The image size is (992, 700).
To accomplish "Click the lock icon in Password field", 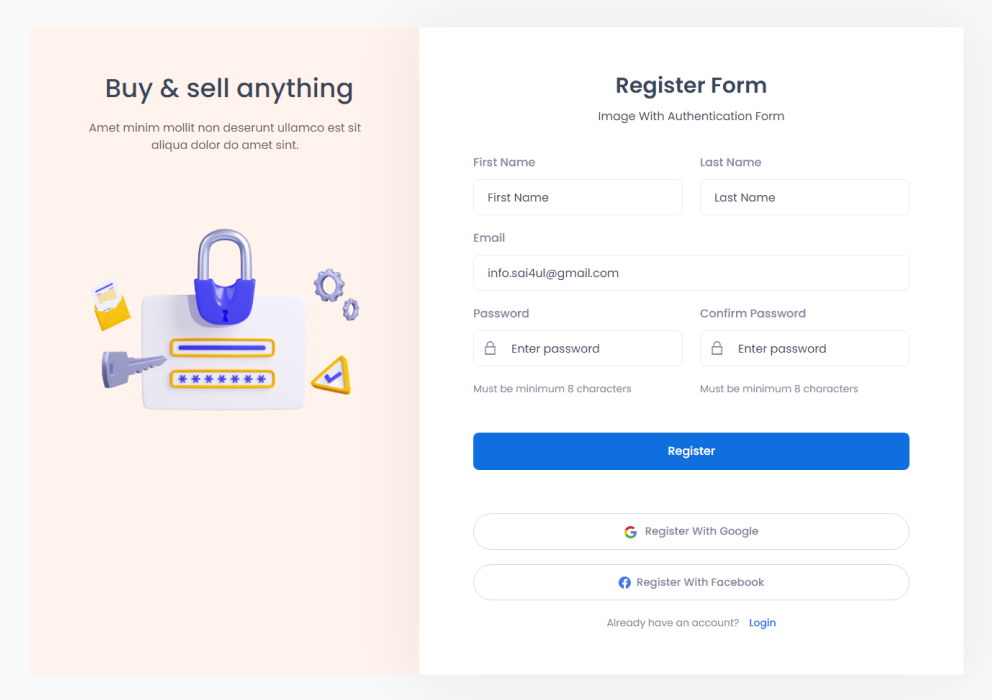I will 490,349.
